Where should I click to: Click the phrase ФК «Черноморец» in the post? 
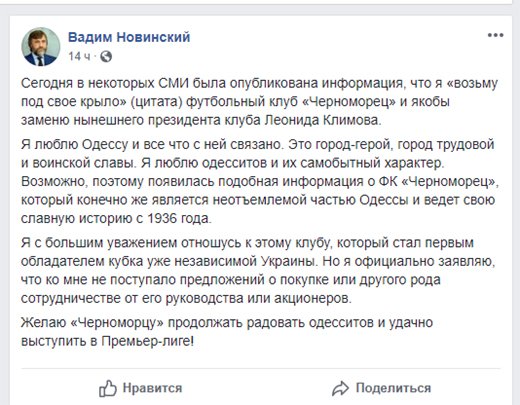[x=438, y=182]
